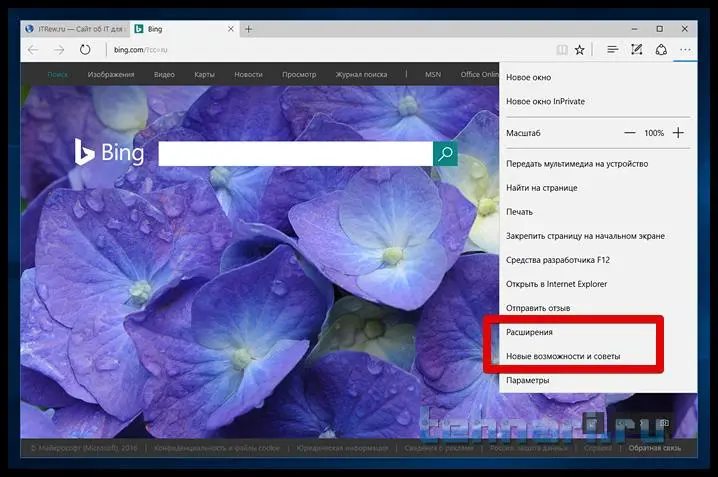Open the Make a Web Note icon
Screen dimensions: 718x477
[x=636, y=49]
